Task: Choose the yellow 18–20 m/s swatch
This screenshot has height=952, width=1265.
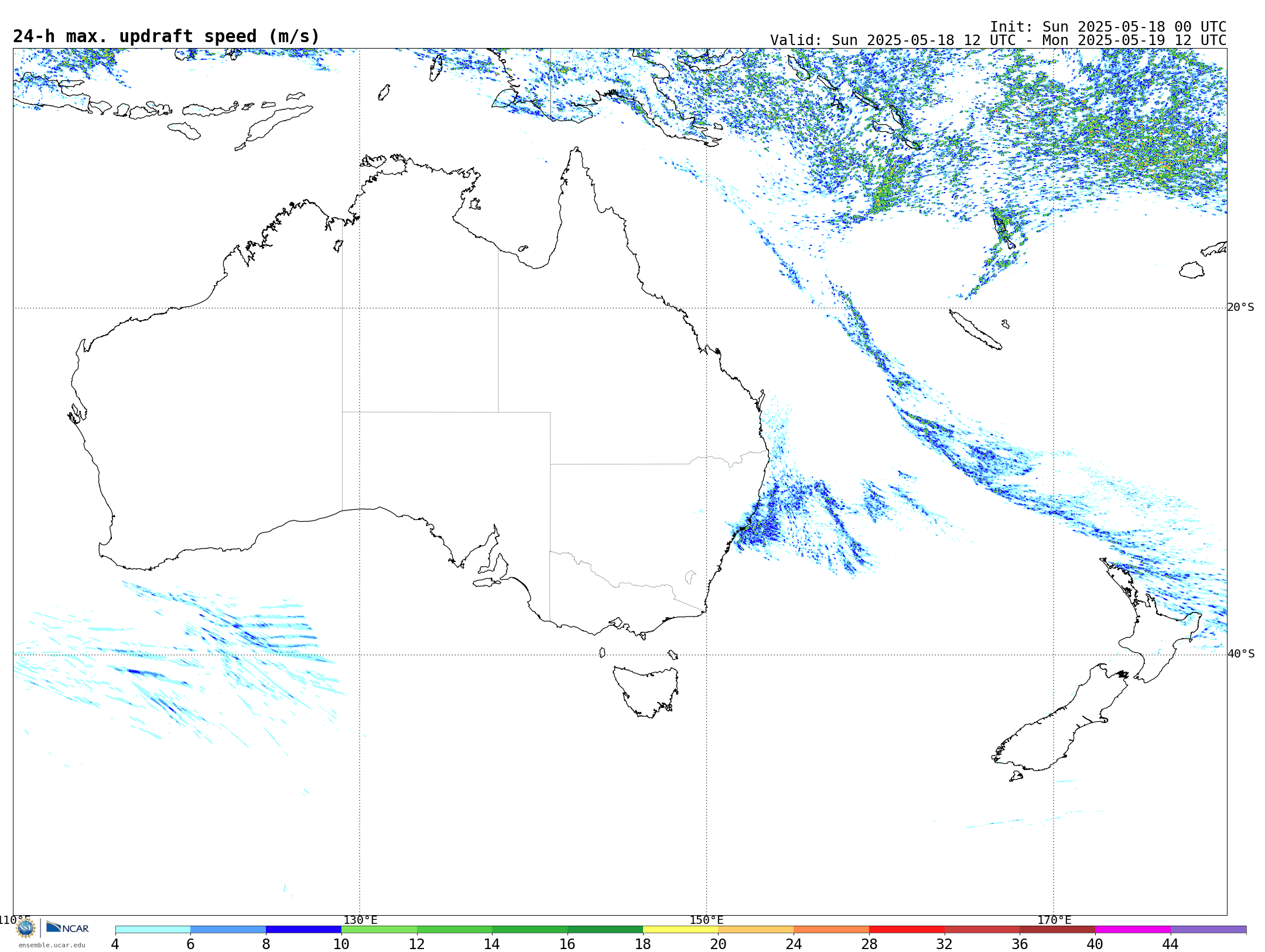Action: click(x=681, y=930)
